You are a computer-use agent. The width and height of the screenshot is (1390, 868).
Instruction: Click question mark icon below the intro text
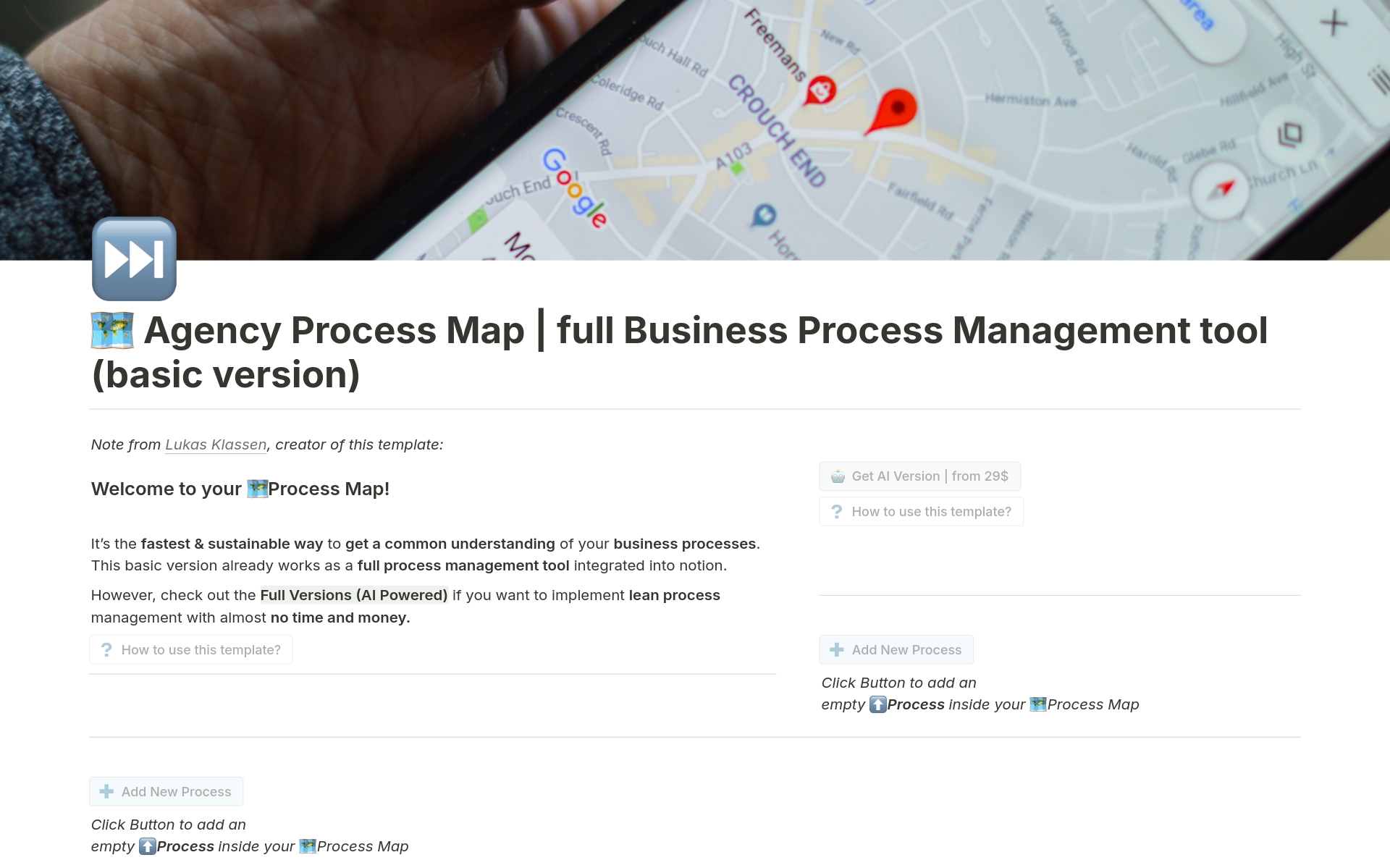click(x=106, y=650)
